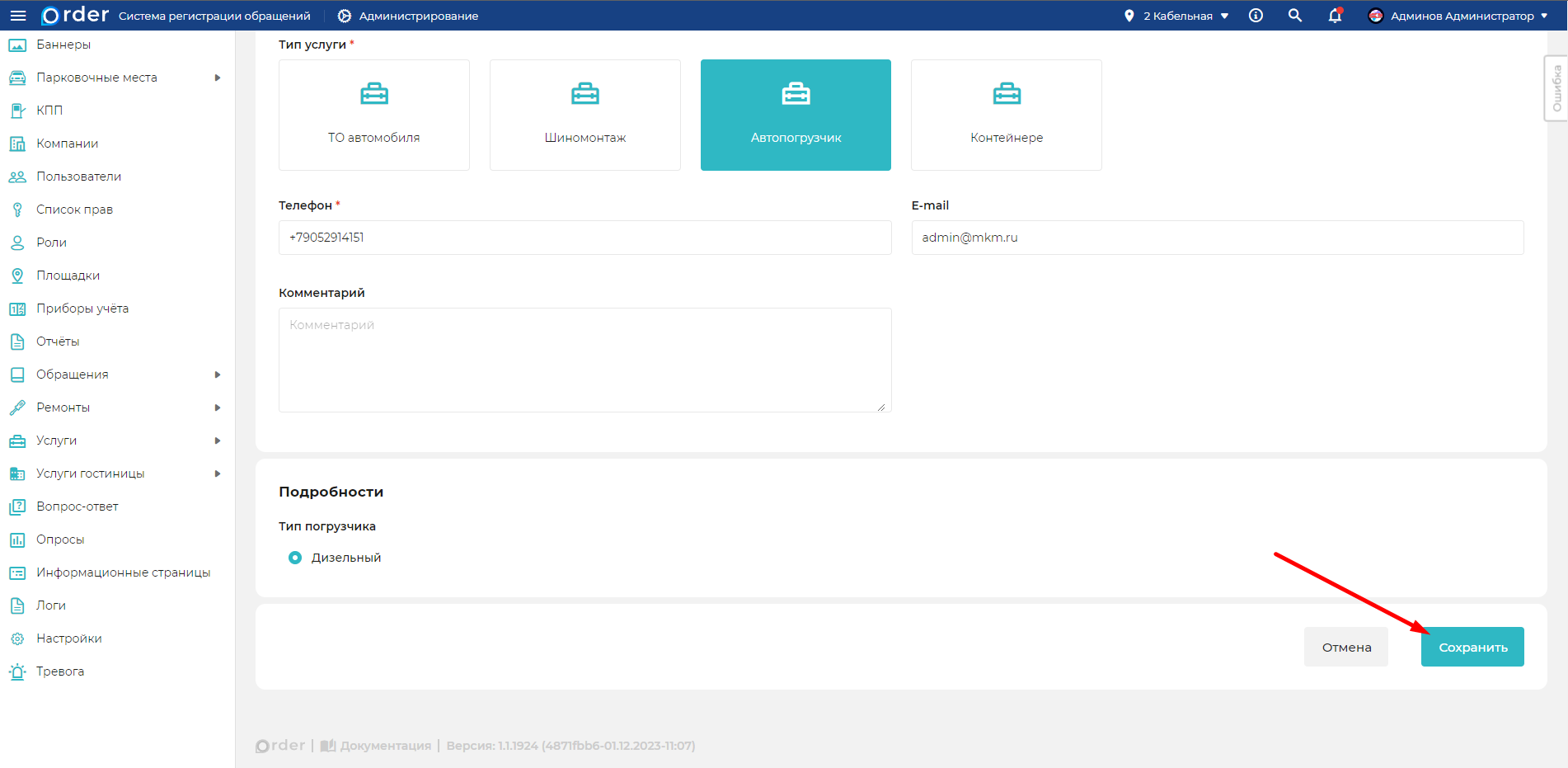Open the 2 Кабельная location dropdown
1568x768 pixels.
pos(1177,16)
